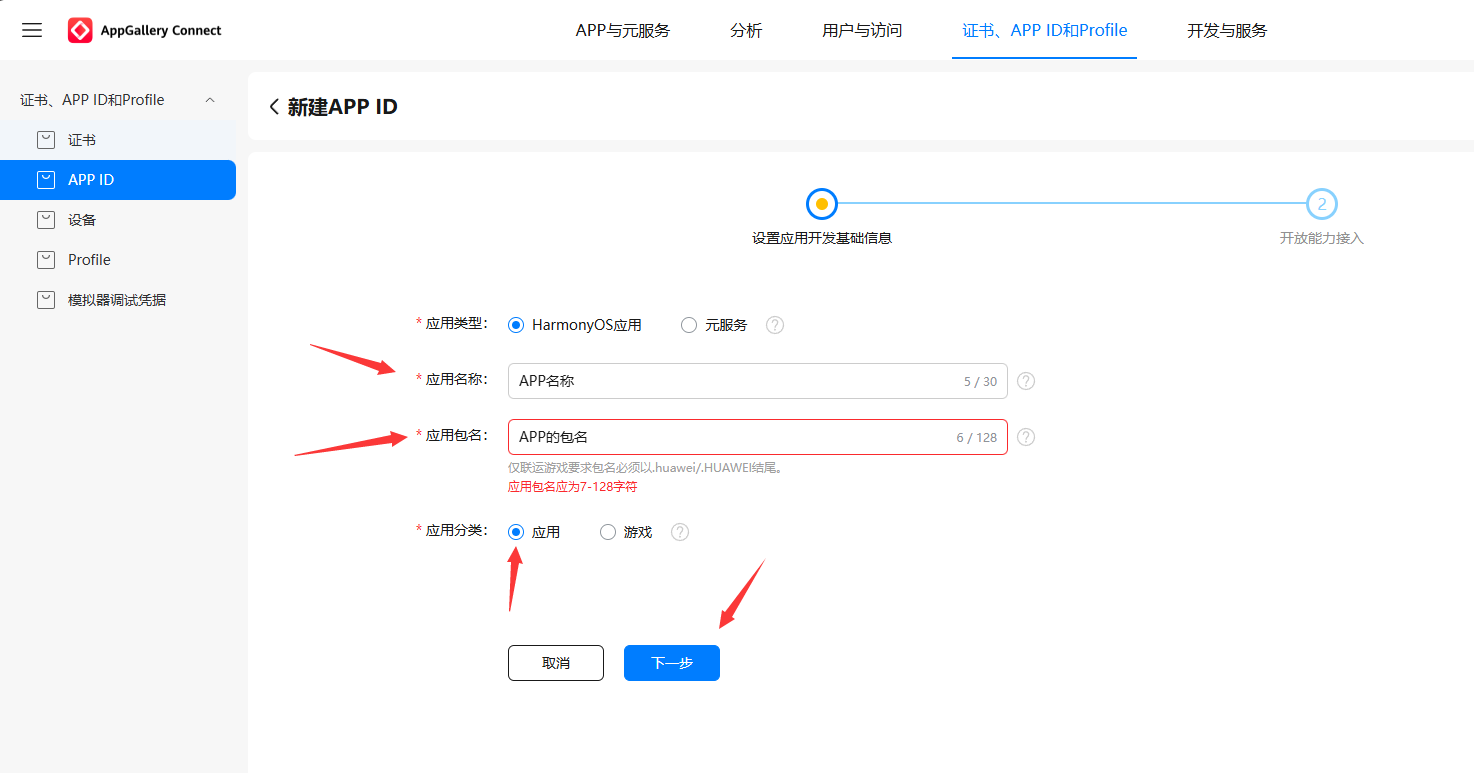Open the 开发与服务 tab
1474x773 pixels.
pyautogui.click(x=1227, y=30)
